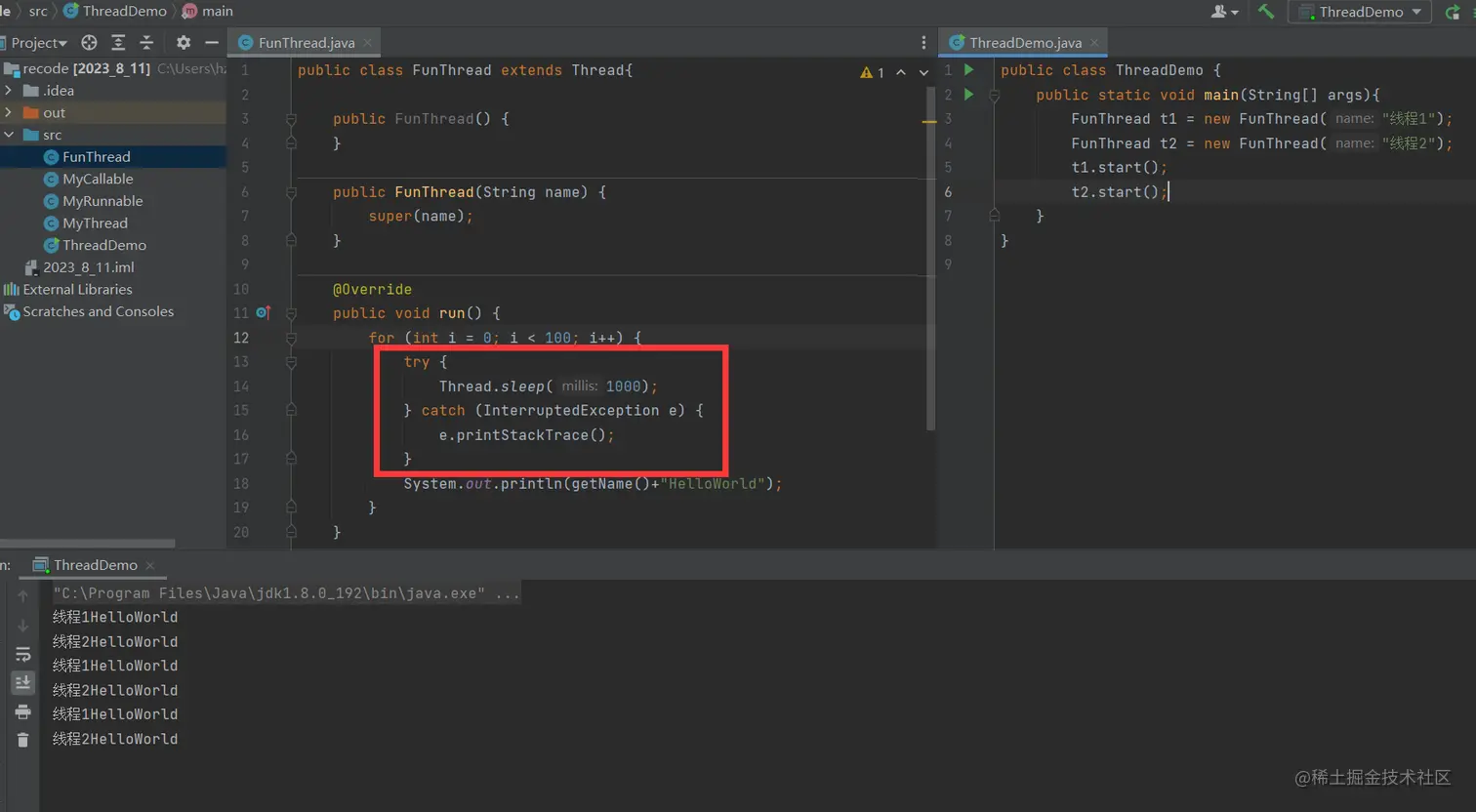
Task: Click run gutter icon beside main method
Action: pos(969,95)
